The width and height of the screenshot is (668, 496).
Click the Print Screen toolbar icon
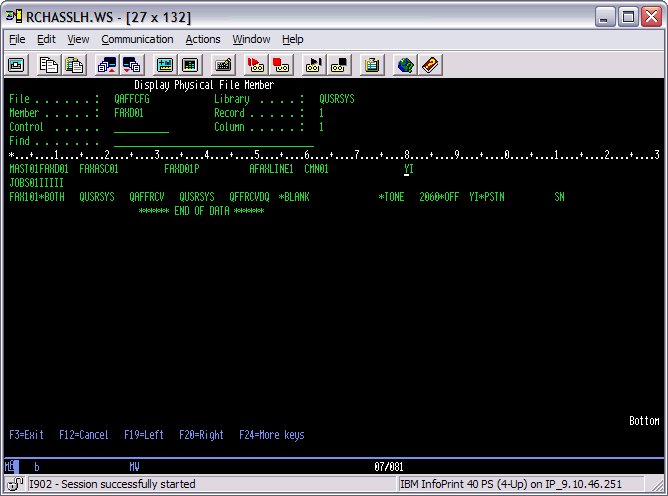point(17,65)
